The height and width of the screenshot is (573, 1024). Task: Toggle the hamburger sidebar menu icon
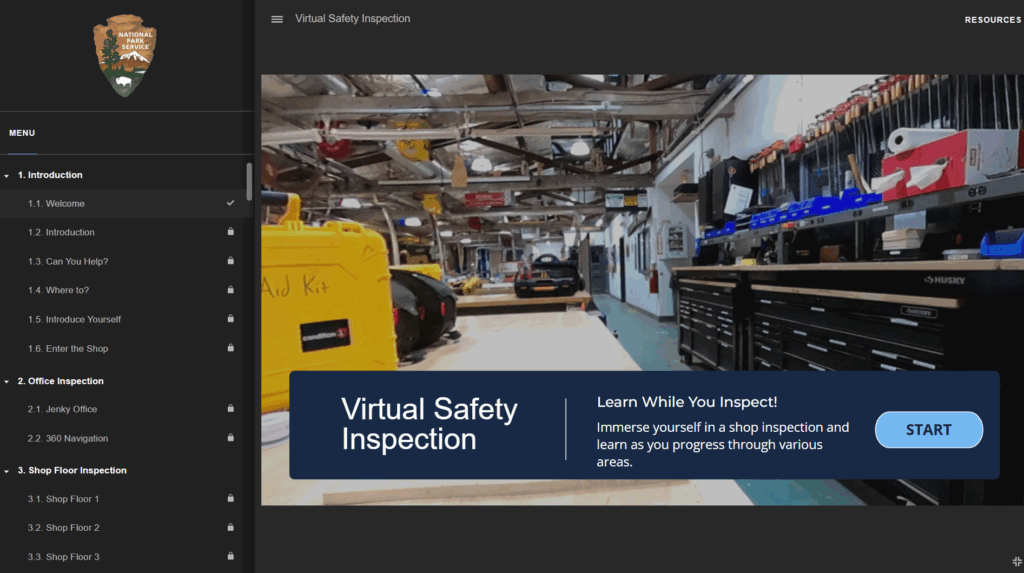(277, 20)
